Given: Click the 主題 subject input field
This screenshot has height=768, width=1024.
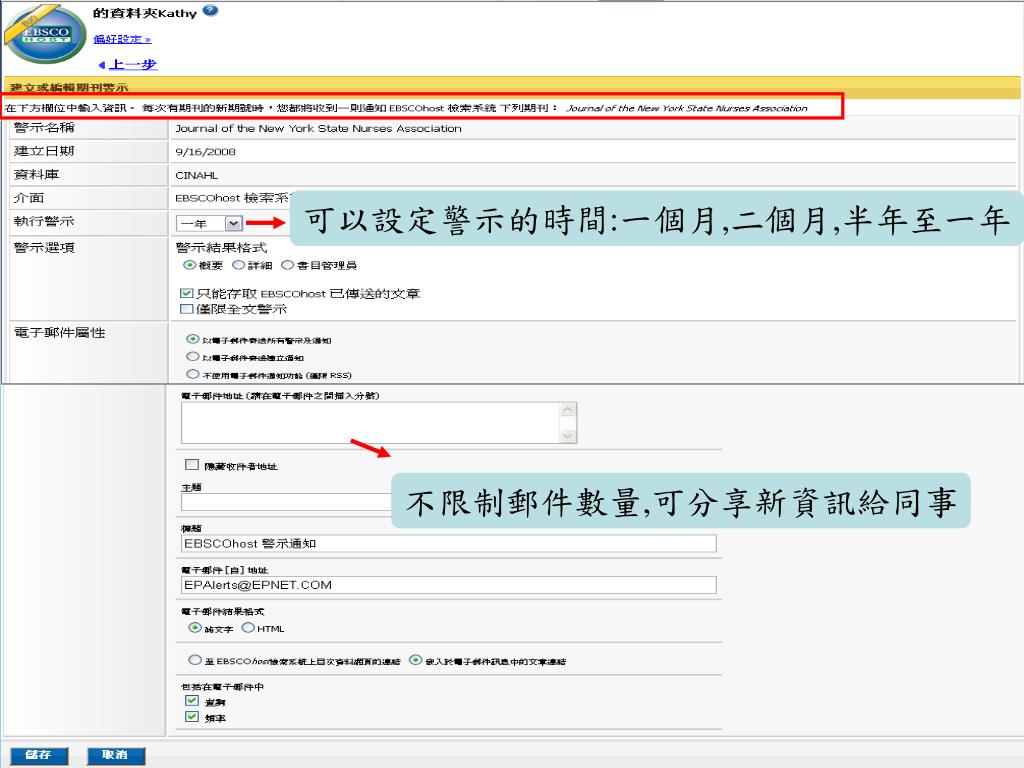Looking at the screenshot, I should point(286,502).
